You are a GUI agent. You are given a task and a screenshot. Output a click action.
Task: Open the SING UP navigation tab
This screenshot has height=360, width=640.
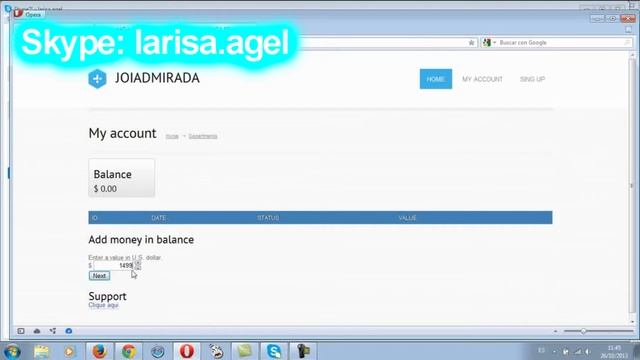(x=532, y=79)
